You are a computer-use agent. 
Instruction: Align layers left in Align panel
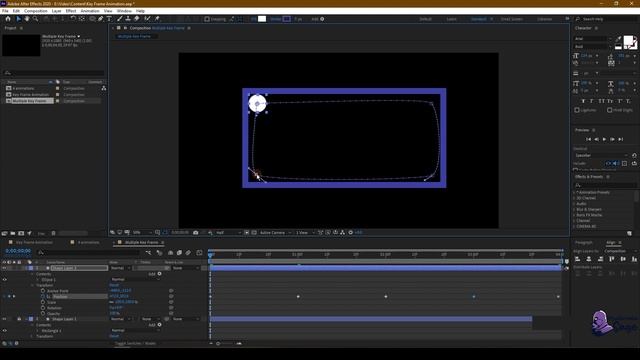pos(577,259)
